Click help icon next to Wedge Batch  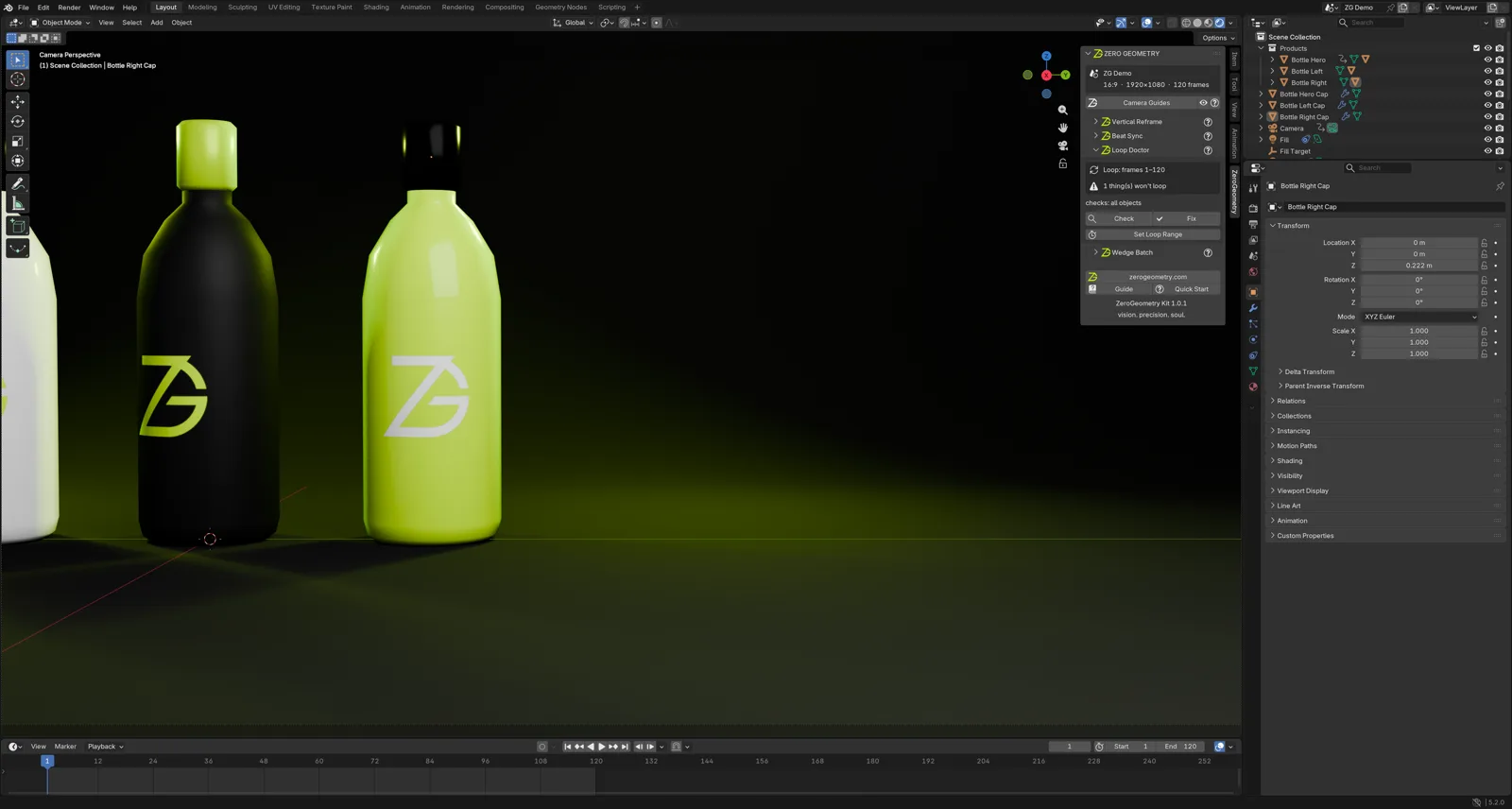[1208, 252]
